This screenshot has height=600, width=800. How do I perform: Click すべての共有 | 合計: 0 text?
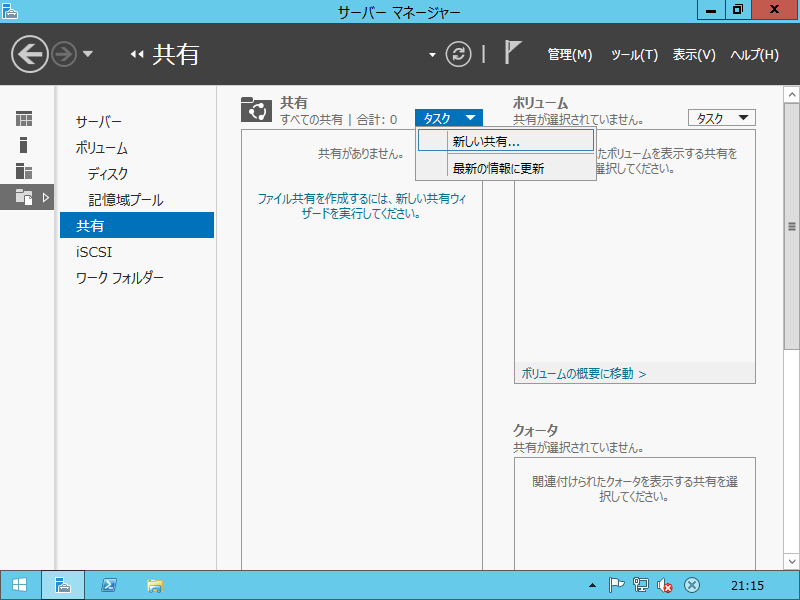click(x=339, y=120)
